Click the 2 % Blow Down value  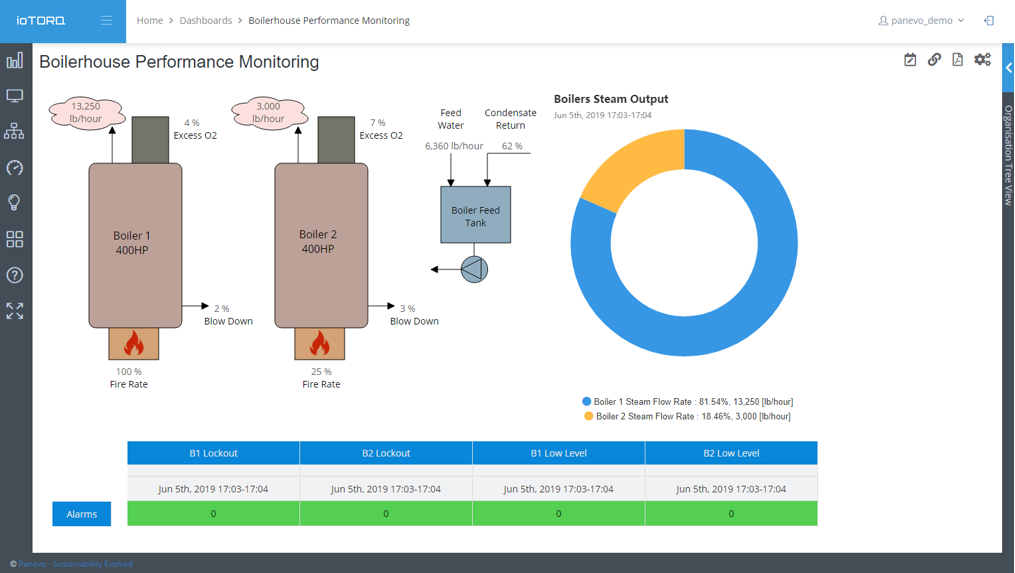(x=221, y=309)
